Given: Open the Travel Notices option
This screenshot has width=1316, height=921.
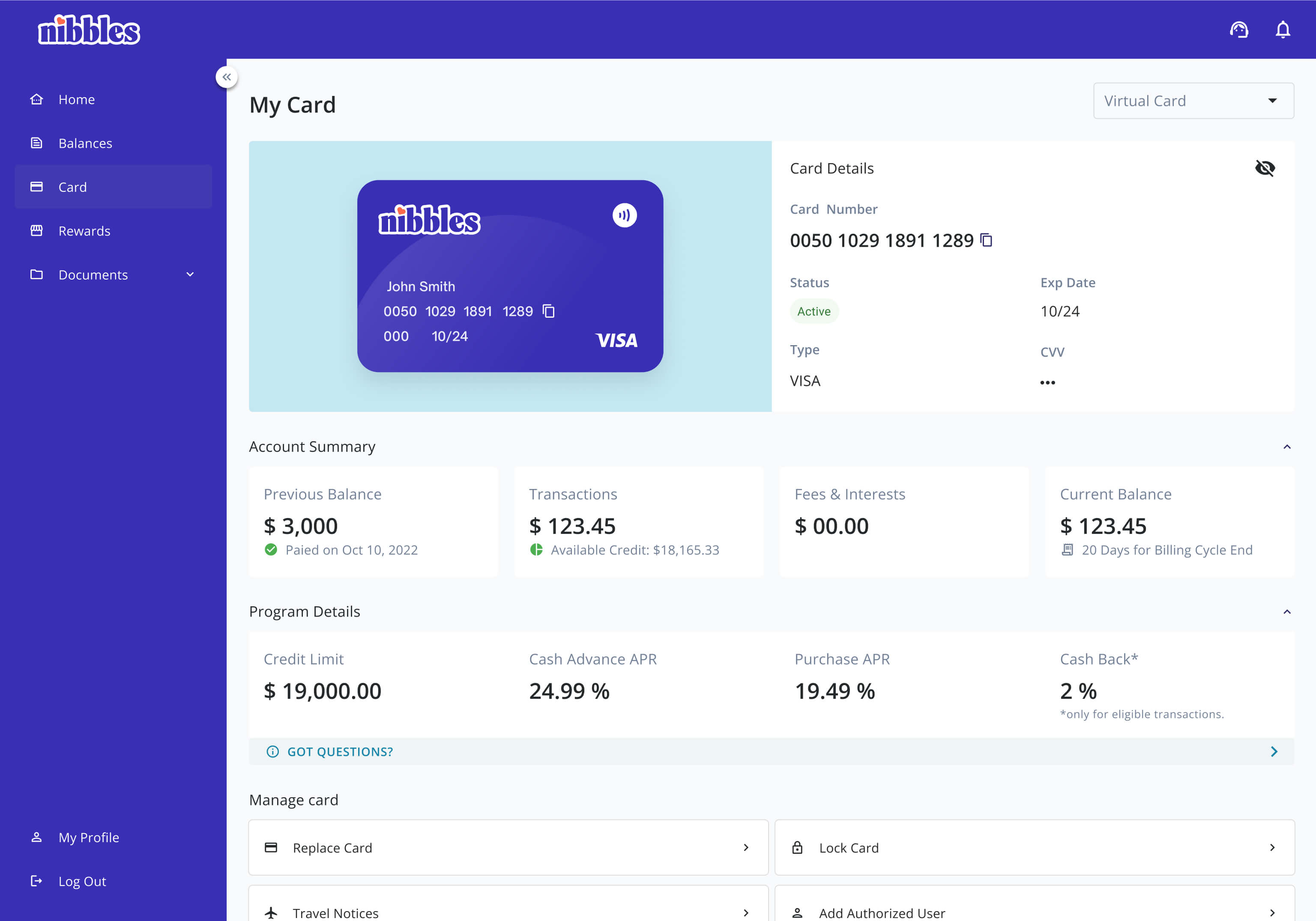Looking at the screenshot, I should [508, 904].
